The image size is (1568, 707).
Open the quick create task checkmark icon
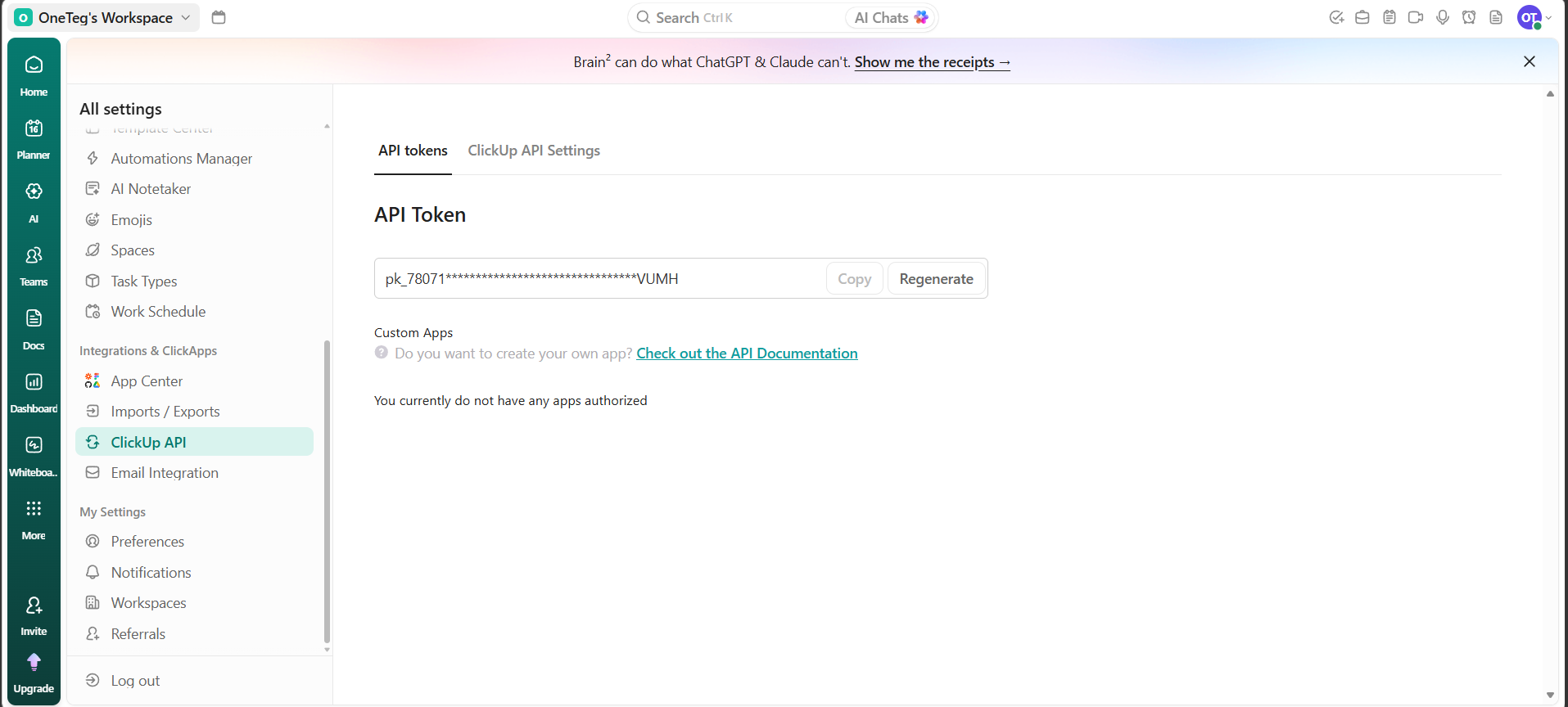point(1336,17)
